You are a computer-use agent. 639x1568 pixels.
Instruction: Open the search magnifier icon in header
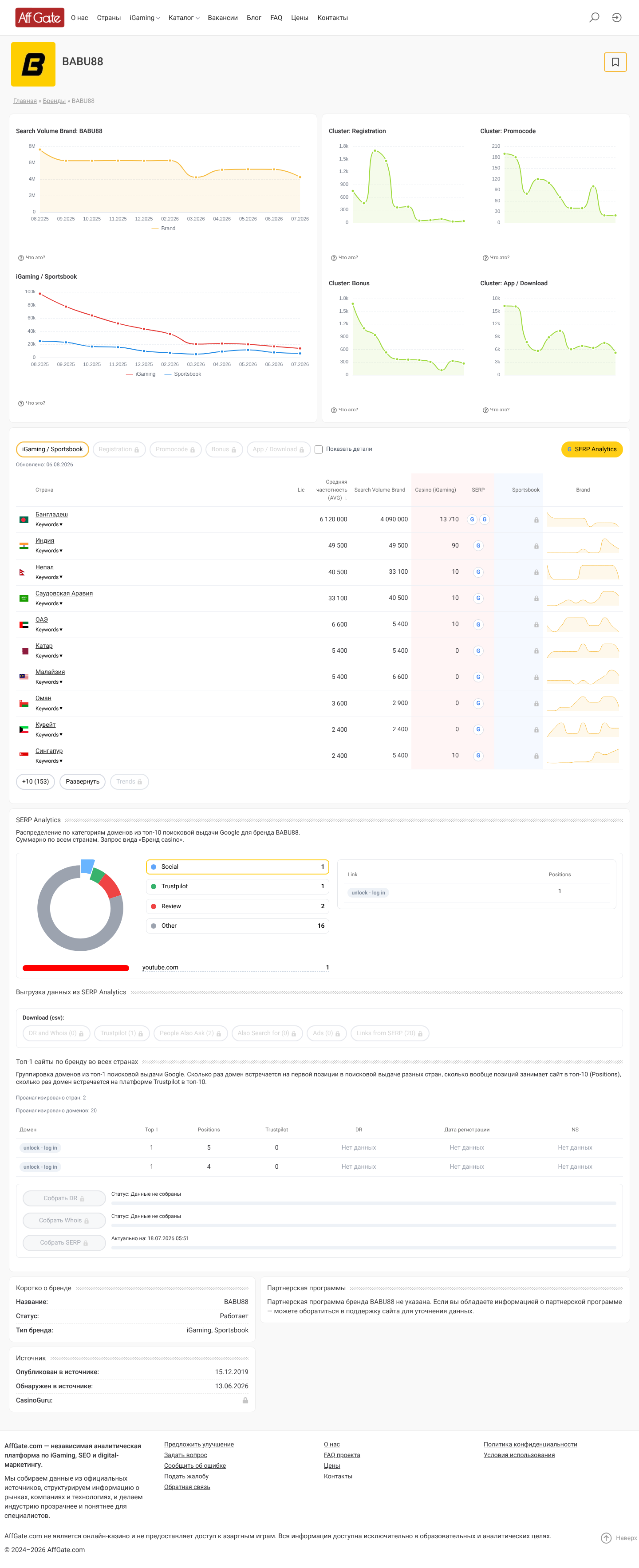(594, 18)
